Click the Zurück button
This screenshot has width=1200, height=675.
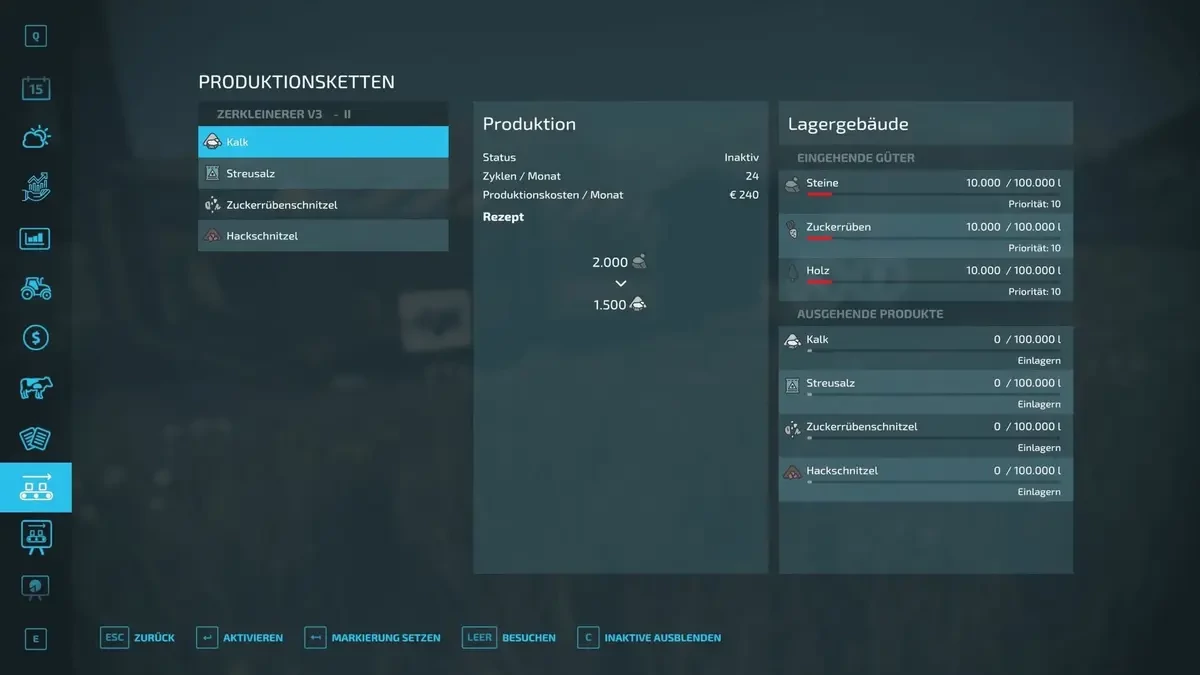(138, 637)
